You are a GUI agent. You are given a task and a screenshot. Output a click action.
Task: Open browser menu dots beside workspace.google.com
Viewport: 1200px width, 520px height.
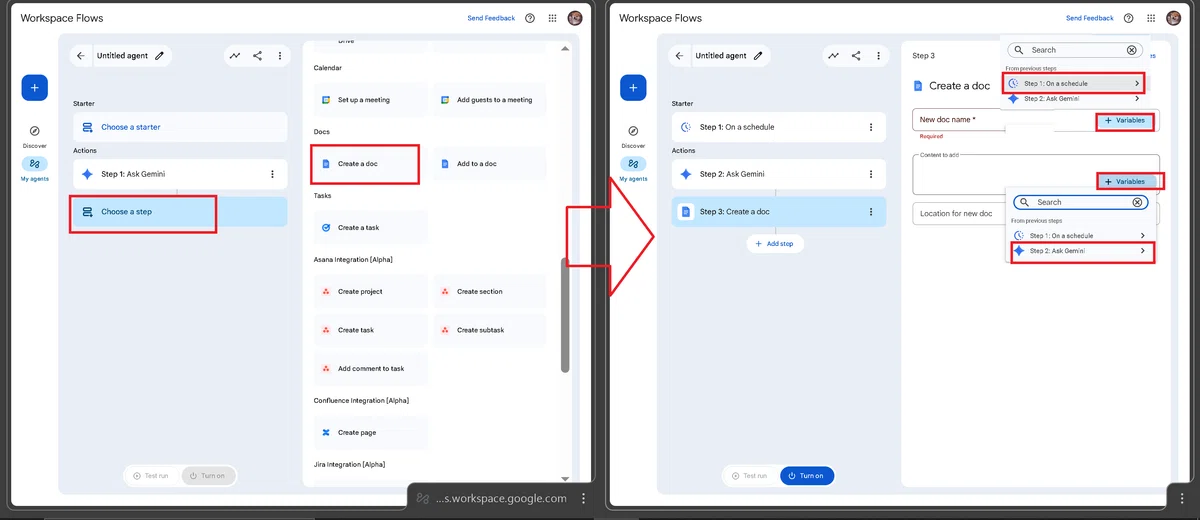coord(584,498)
